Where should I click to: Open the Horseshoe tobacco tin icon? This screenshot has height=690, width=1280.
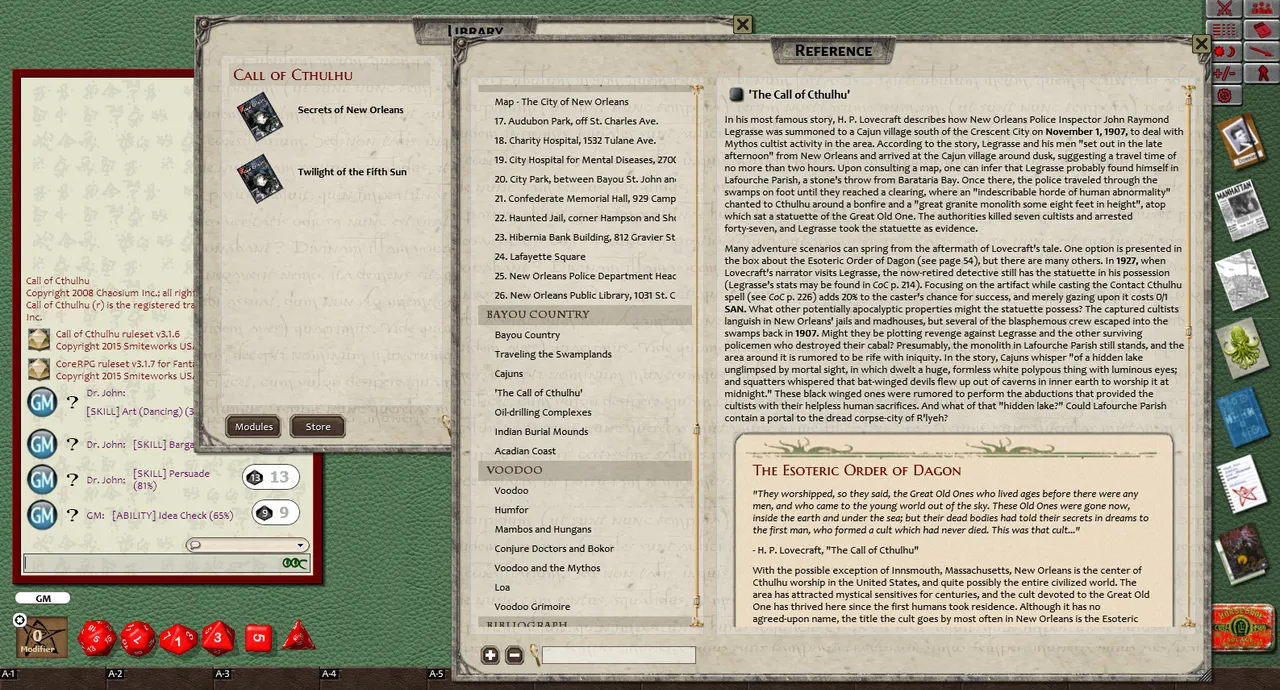point(1243,628)
